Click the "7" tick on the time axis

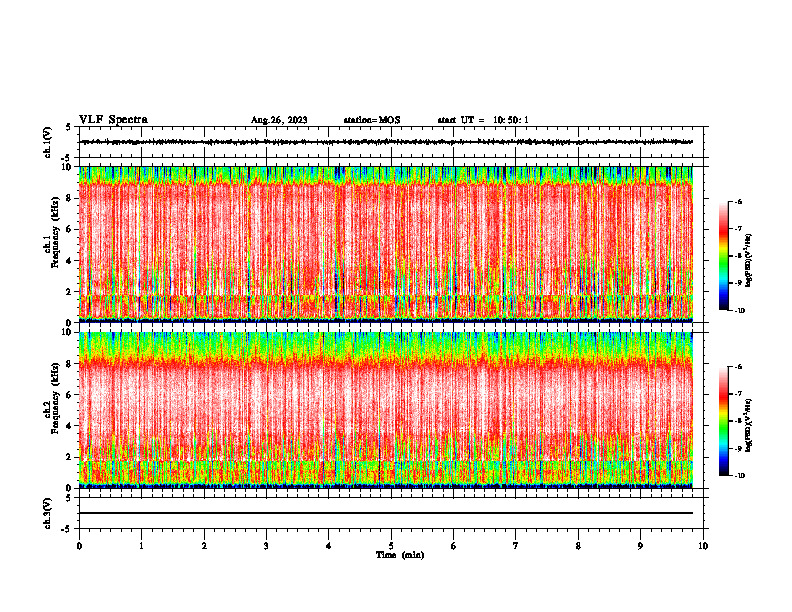516,546
